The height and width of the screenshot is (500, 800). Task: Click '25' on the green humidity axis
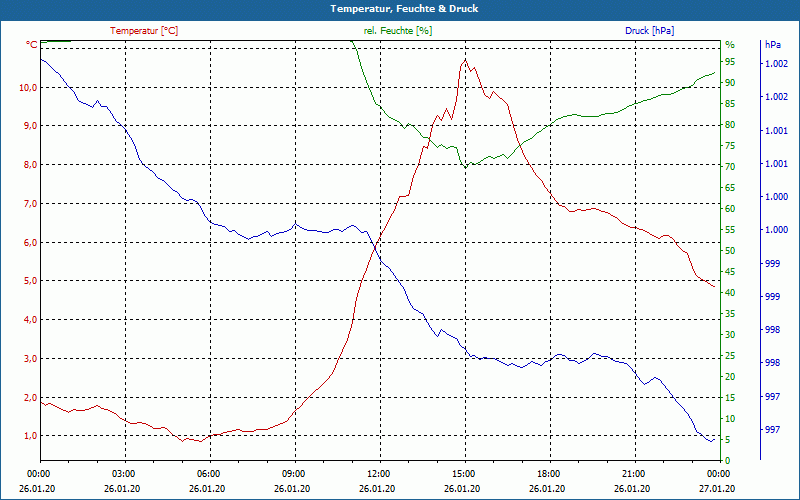pos(730,356)
